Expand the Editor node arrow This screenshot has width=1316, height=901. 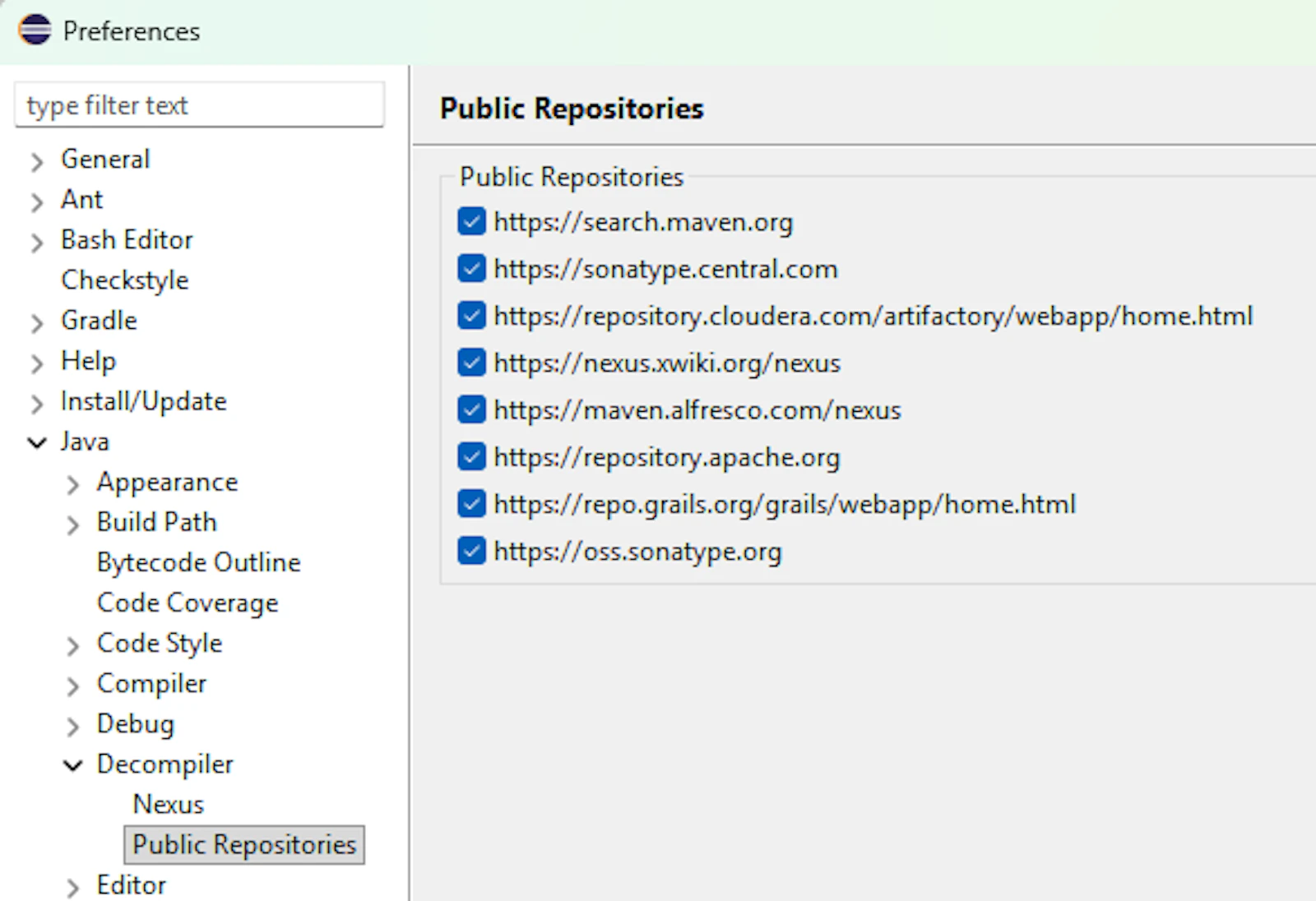point(72,887)
